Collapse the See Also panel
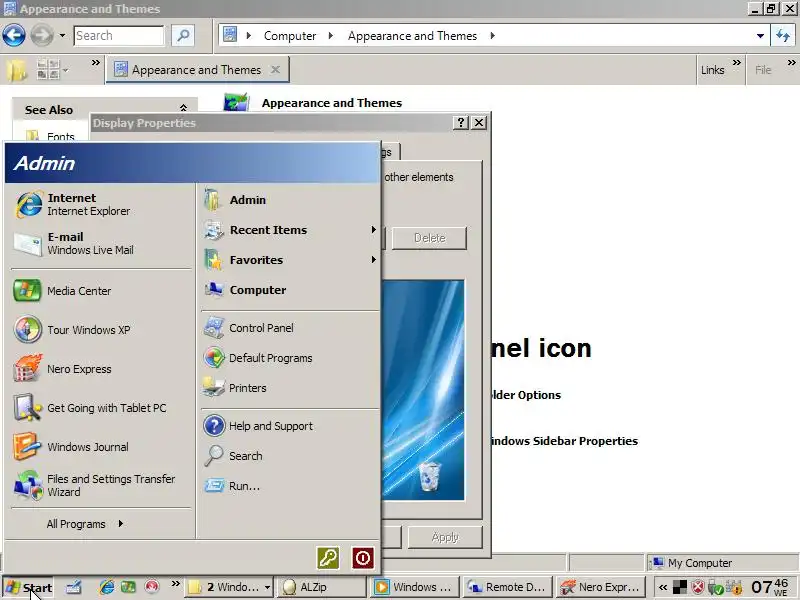Screen dimensions: 800x600 click(x=184, y=108)
